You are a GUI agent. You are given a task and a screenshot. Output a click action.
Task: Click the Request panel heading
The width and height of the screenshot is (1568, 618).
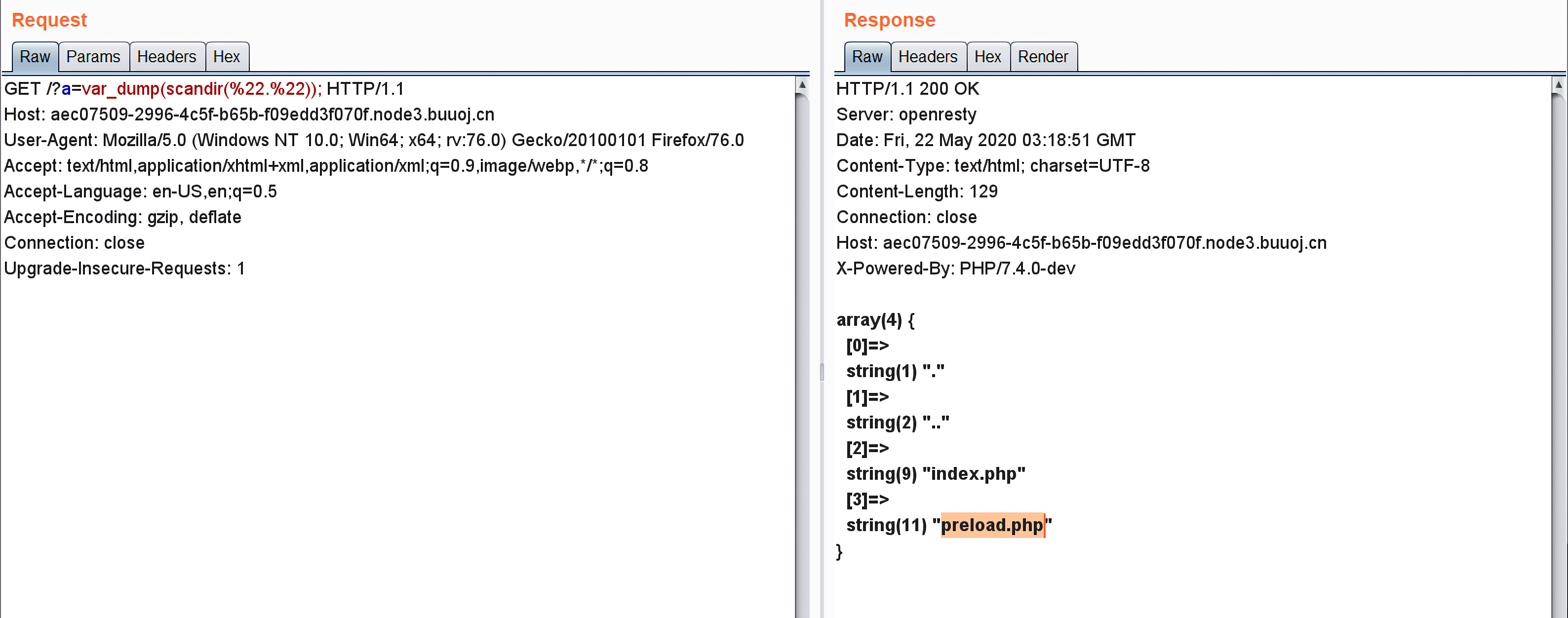tap(49, 20)
